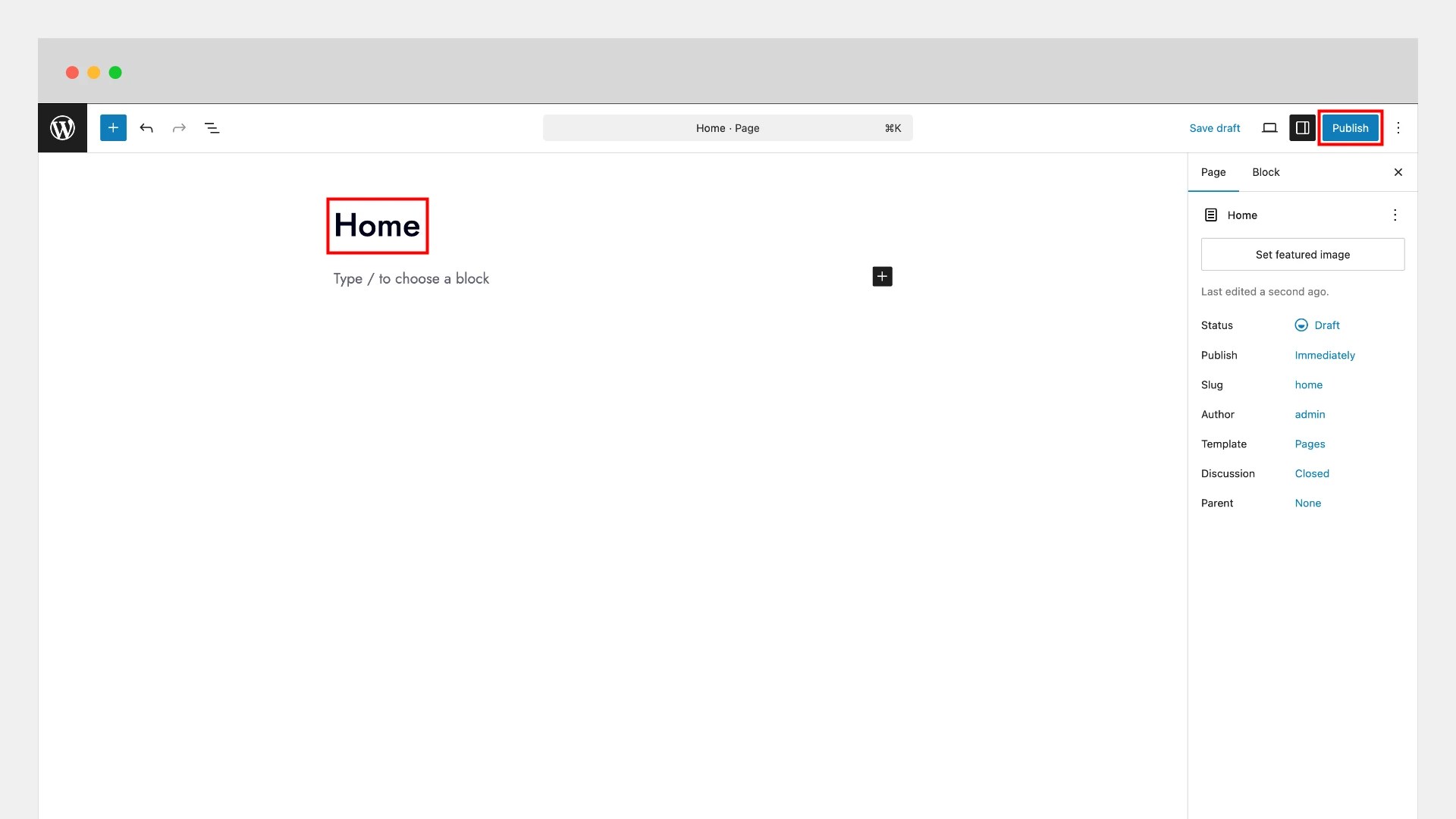Open the block inserter plus button
Screen dimensions: 1456x819
click(113, 128)
